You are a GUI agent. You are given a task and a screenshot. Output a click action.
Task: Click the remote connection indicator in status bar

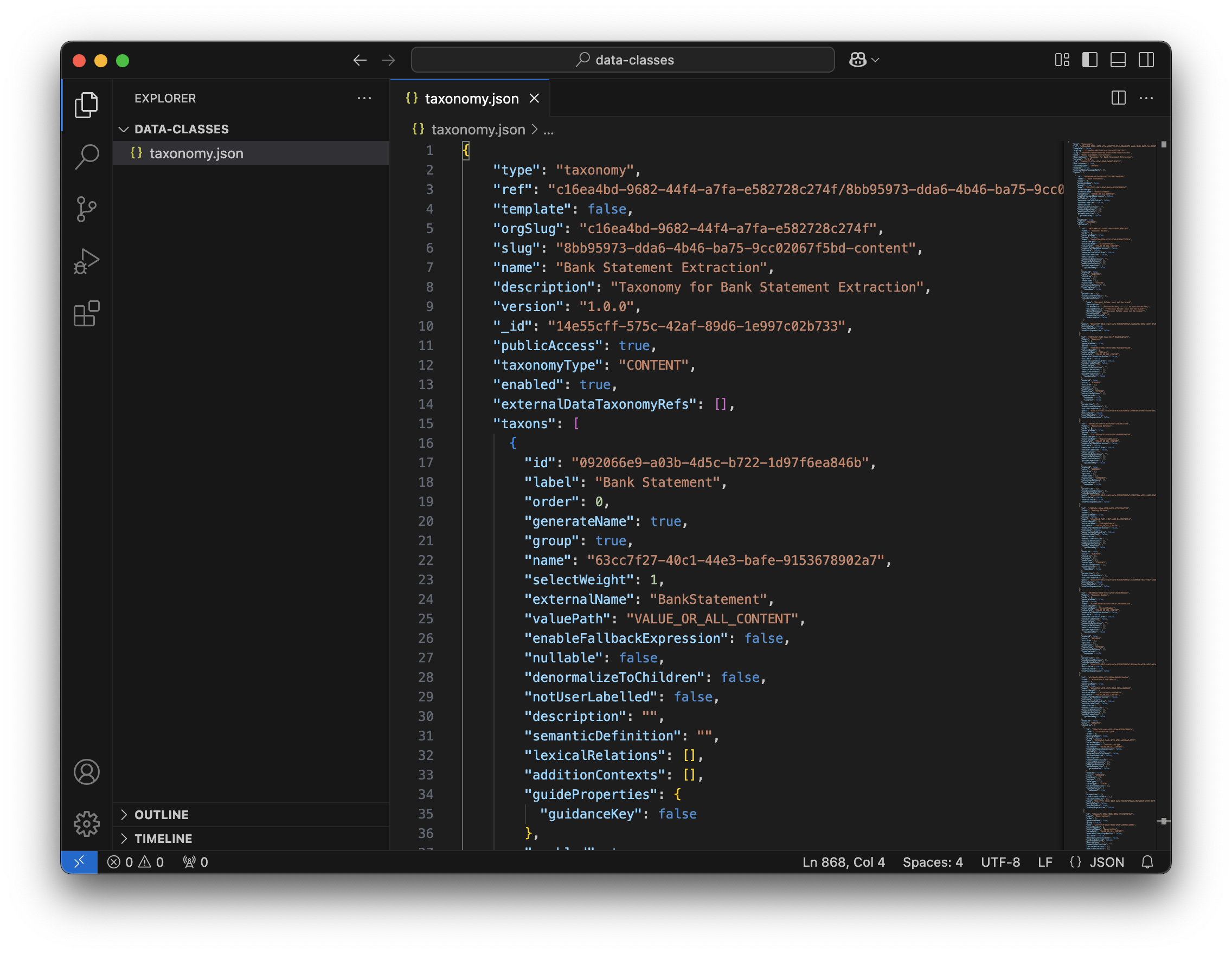tap(79, 861)
